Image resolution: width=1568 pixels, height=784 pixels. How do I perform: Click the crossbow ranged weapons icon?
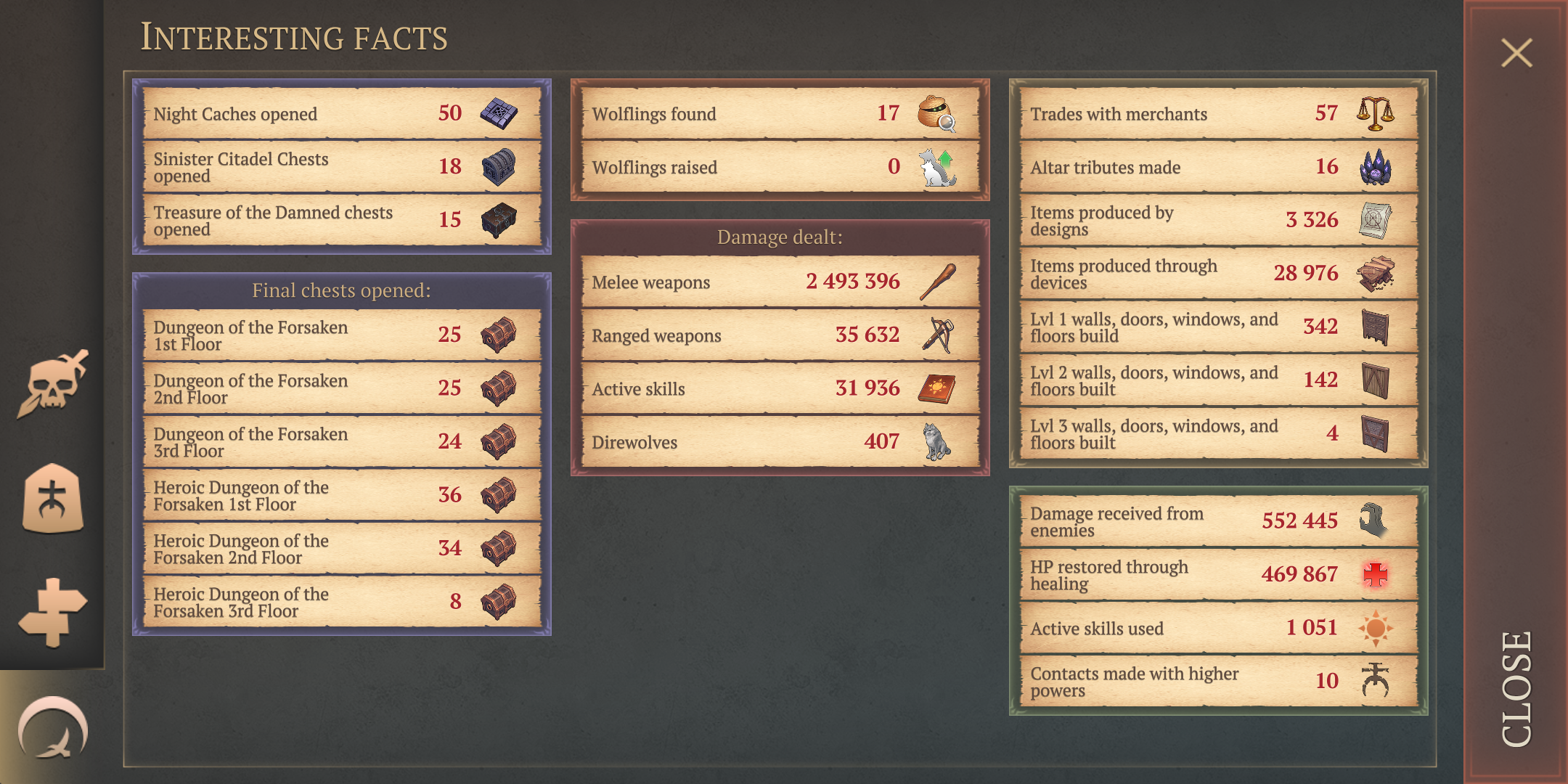pos(937,335)
